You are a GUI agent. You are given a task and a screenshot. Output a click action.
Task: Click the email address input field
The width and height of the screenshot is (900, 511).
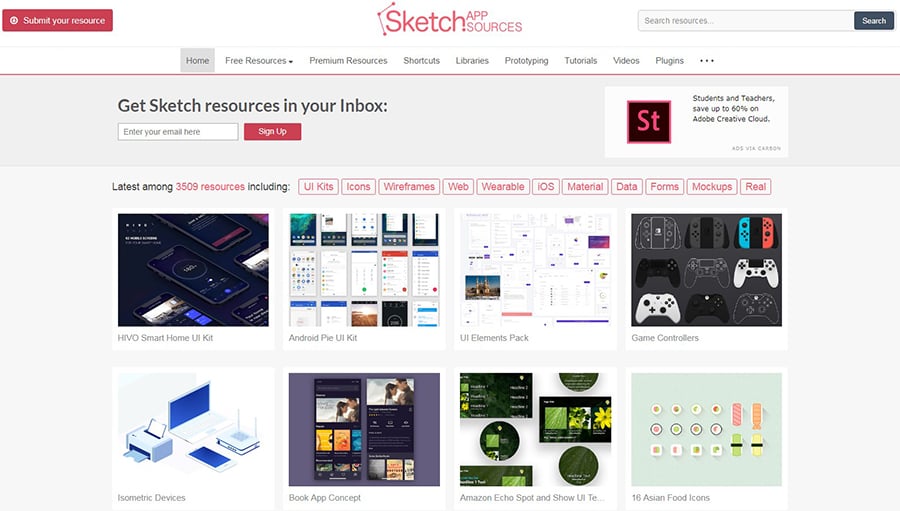(178, 131)
